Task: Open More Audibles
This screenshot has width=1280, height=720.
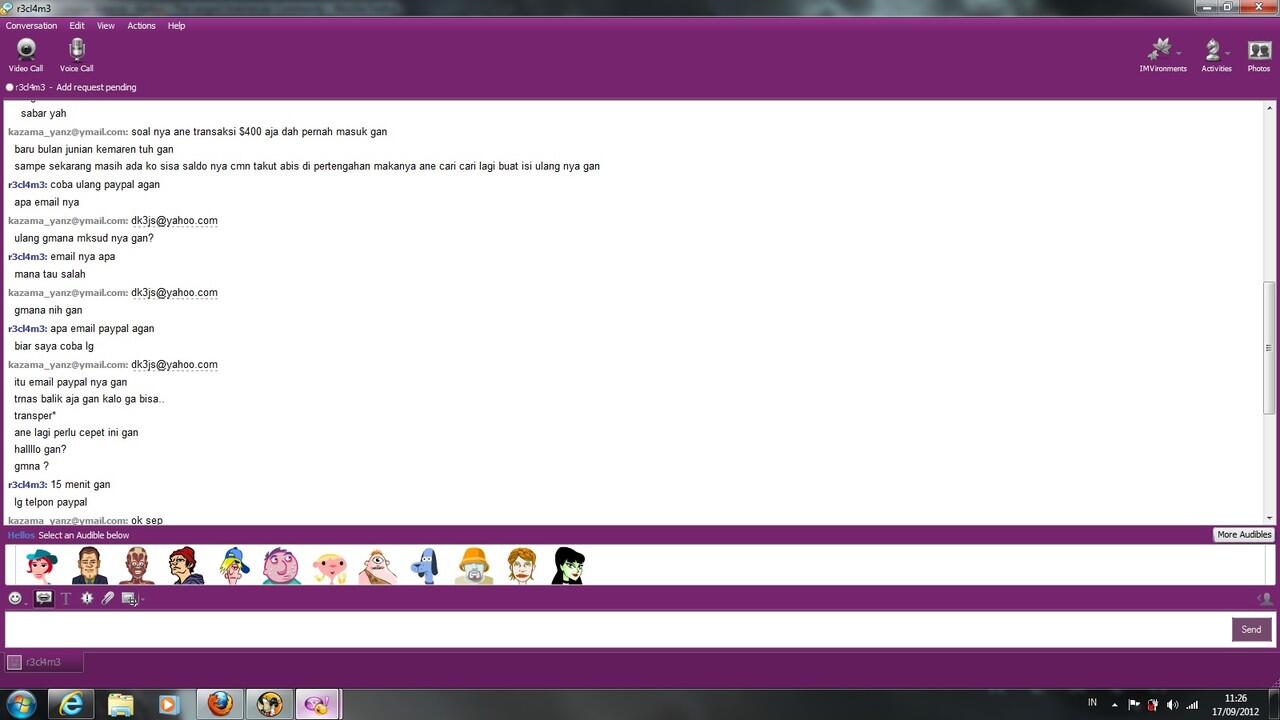Action: 1244,535
